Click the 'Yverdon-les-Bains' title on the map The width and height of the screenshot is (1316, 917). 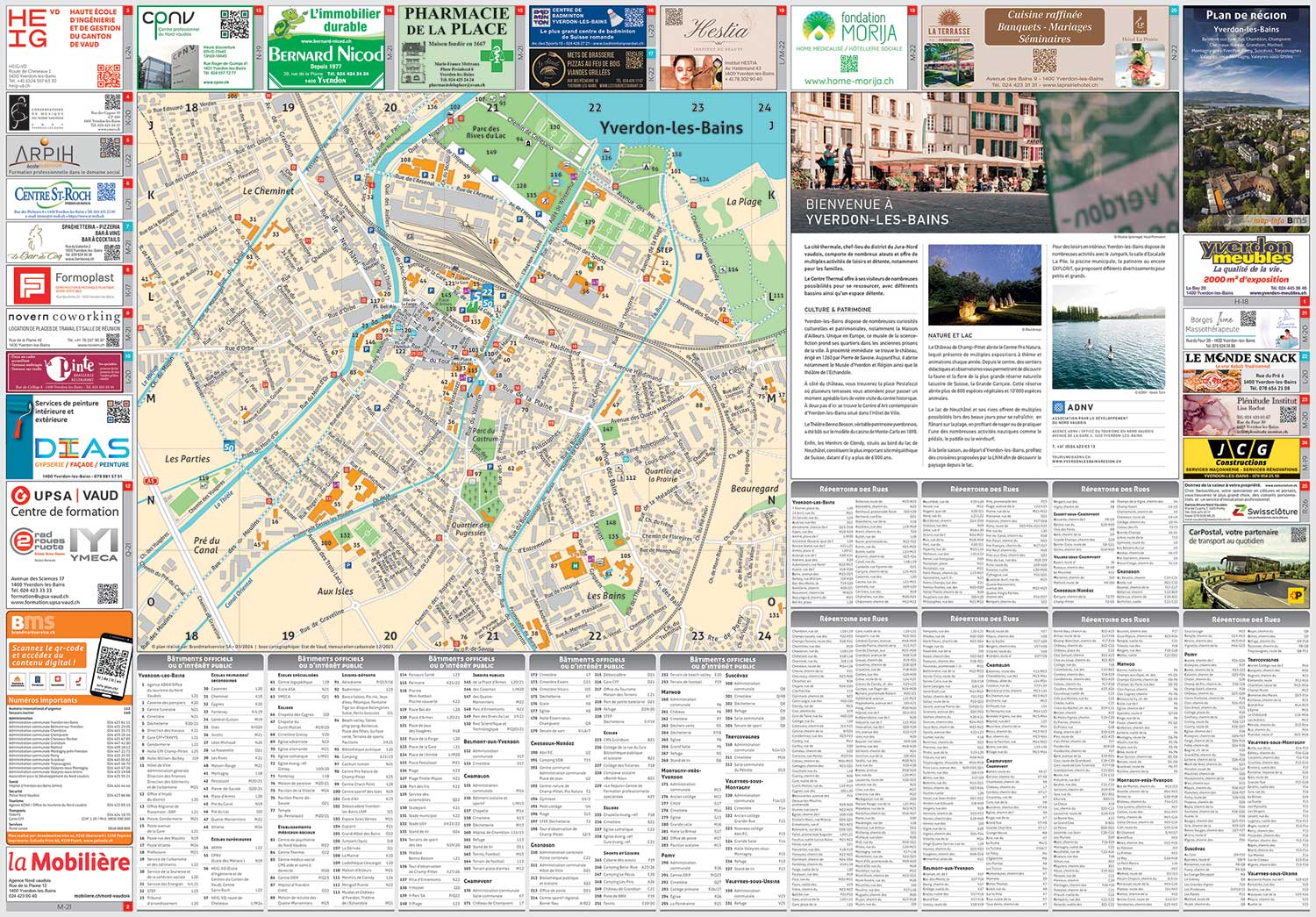(671, 127)
